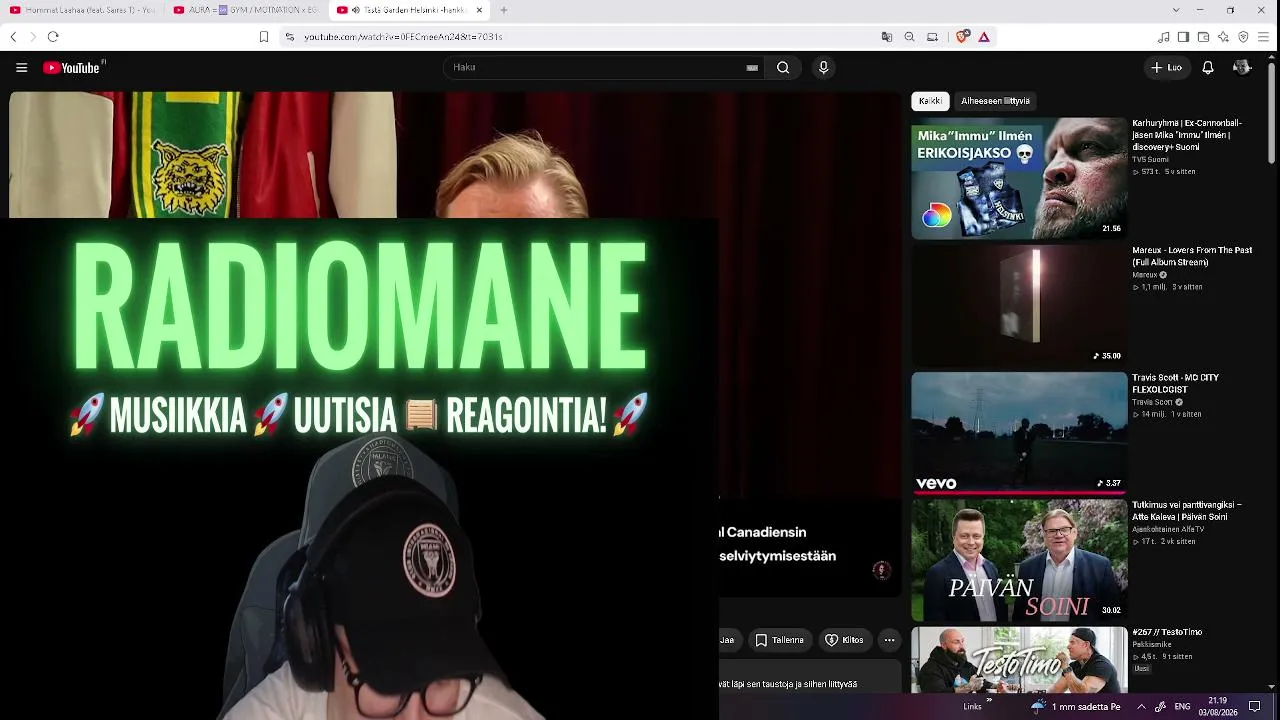Open the #267 // TestoTimo video title
Screen dimensions: 1280x720
point(1167,632)
